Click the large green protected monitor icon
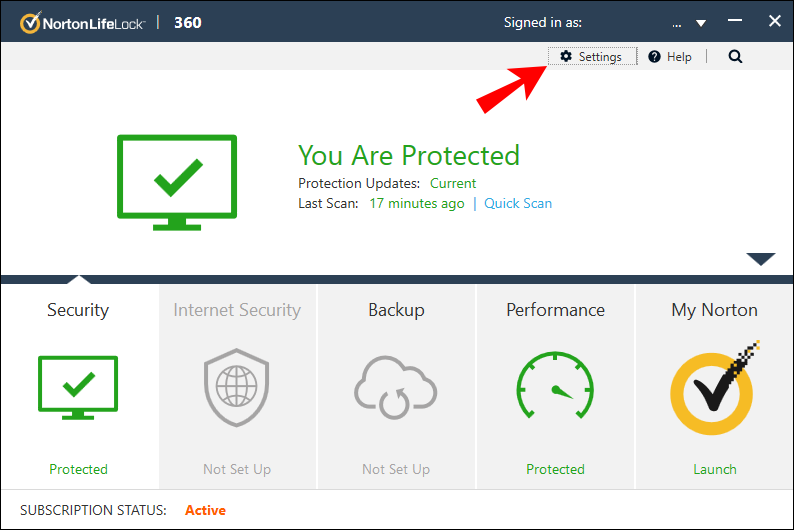The width and height of the screenshot is (794, 530). pyautogui.click(x=177, y=182)
